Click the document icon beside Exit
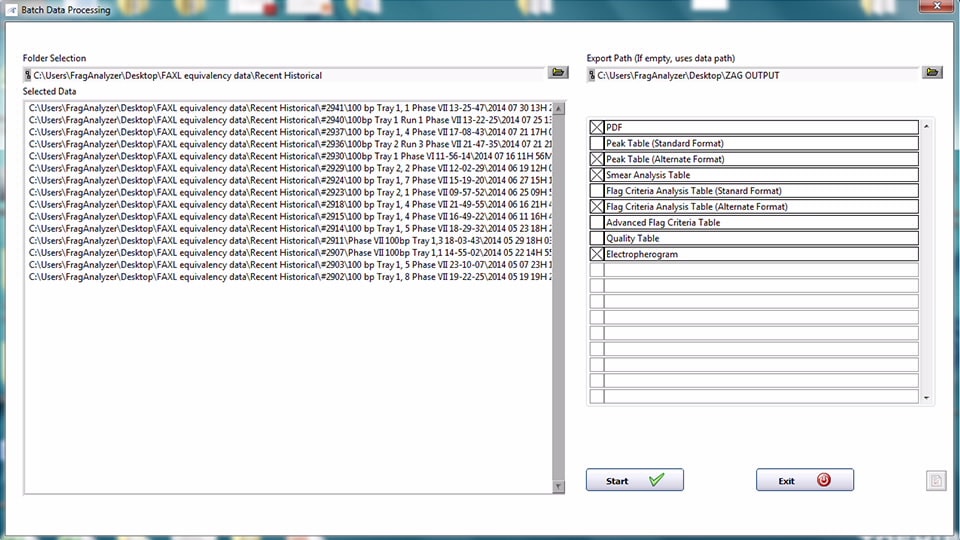 click(x=935, y=481)
